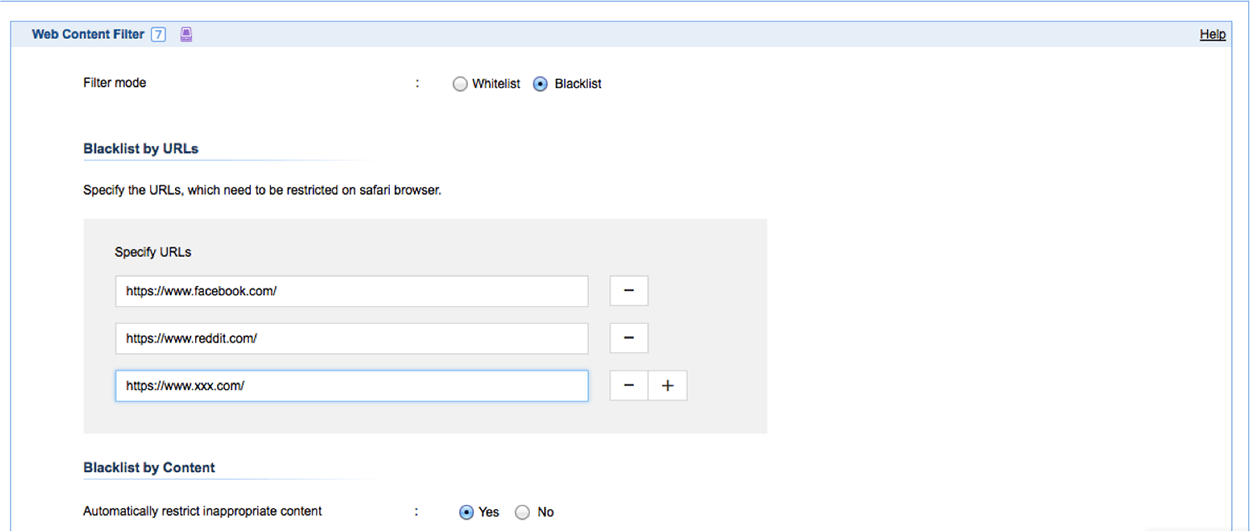Click the Blacklist by Content section heading
The height and width of the screenshot is (531, 1250).
149,467
